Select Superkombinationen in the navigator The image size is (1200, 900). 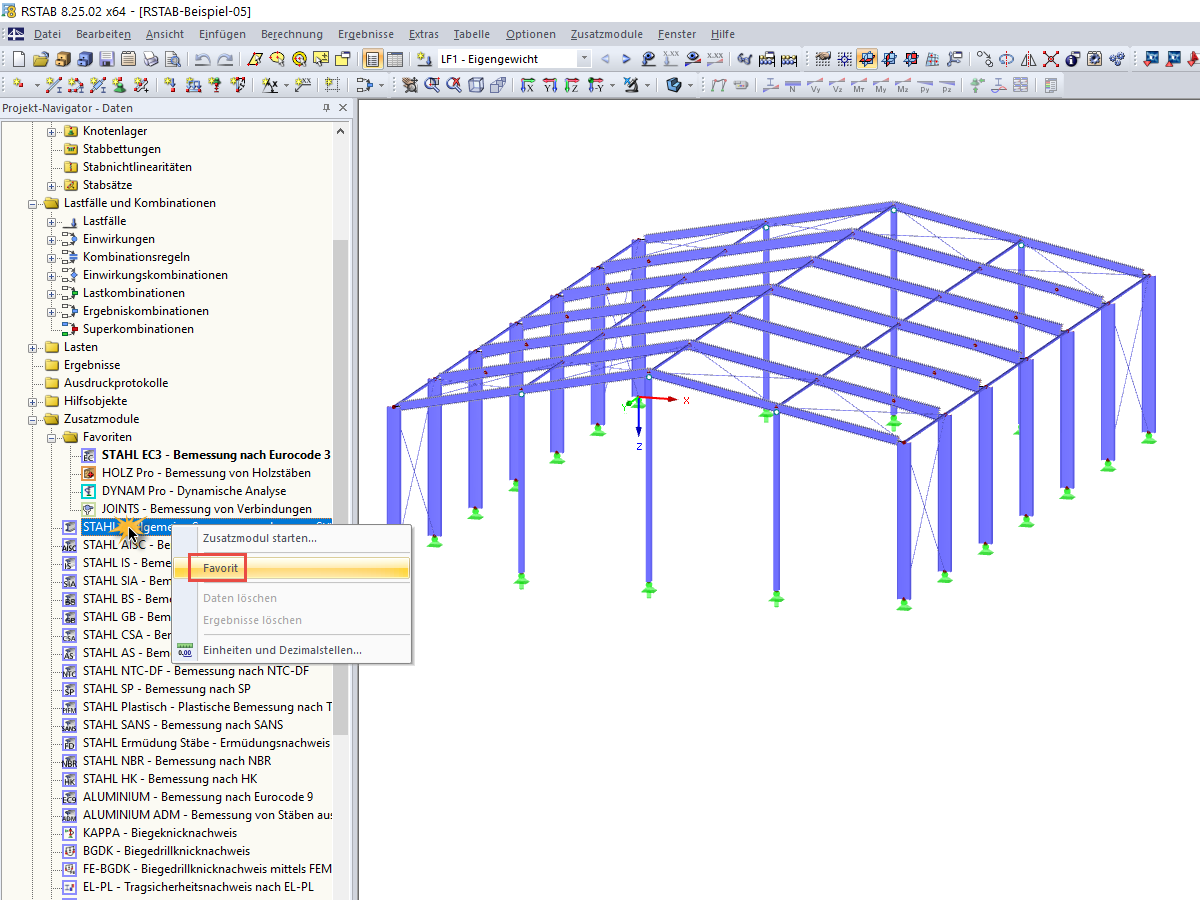(x=138, y=329)
